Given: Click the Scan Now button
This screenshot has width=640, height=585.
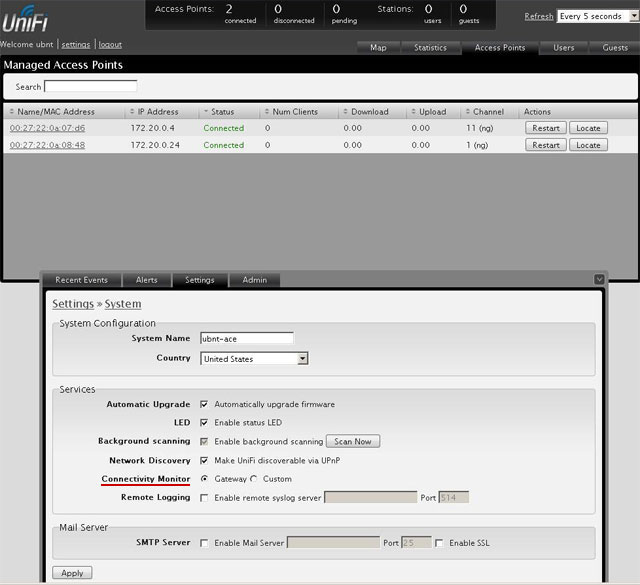Looking at the screenshot, I should click(x=353, y=441).
